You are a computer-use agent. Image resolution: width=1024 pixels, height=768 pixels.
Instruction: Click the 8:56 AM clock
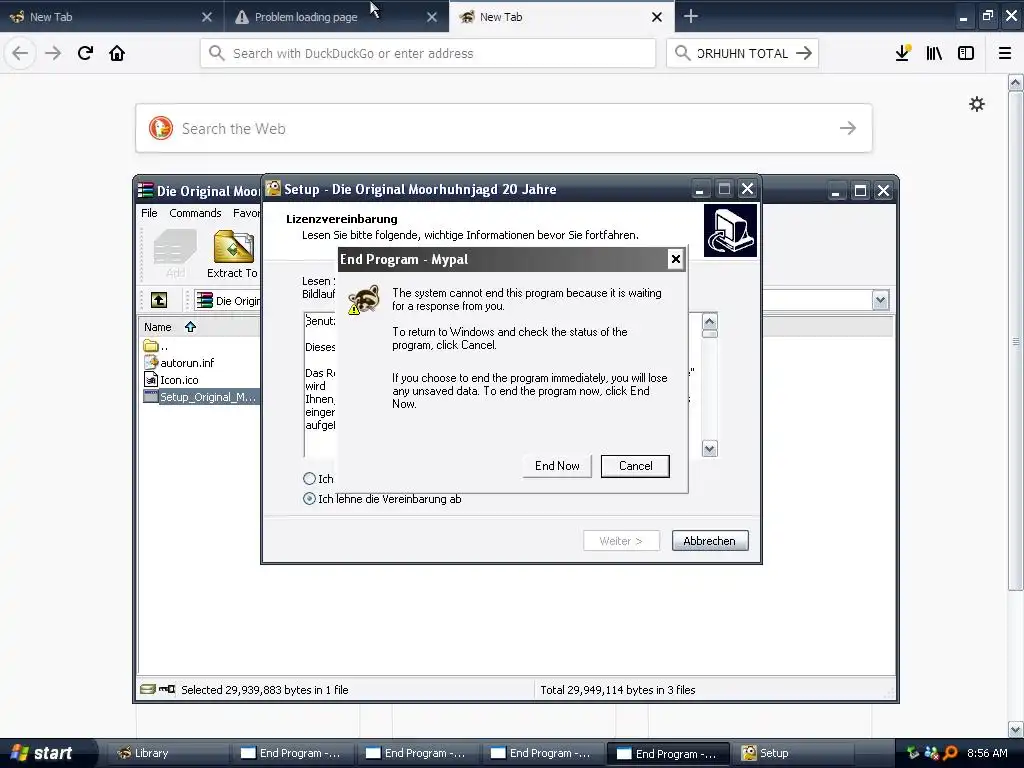[x=987, y=753]
